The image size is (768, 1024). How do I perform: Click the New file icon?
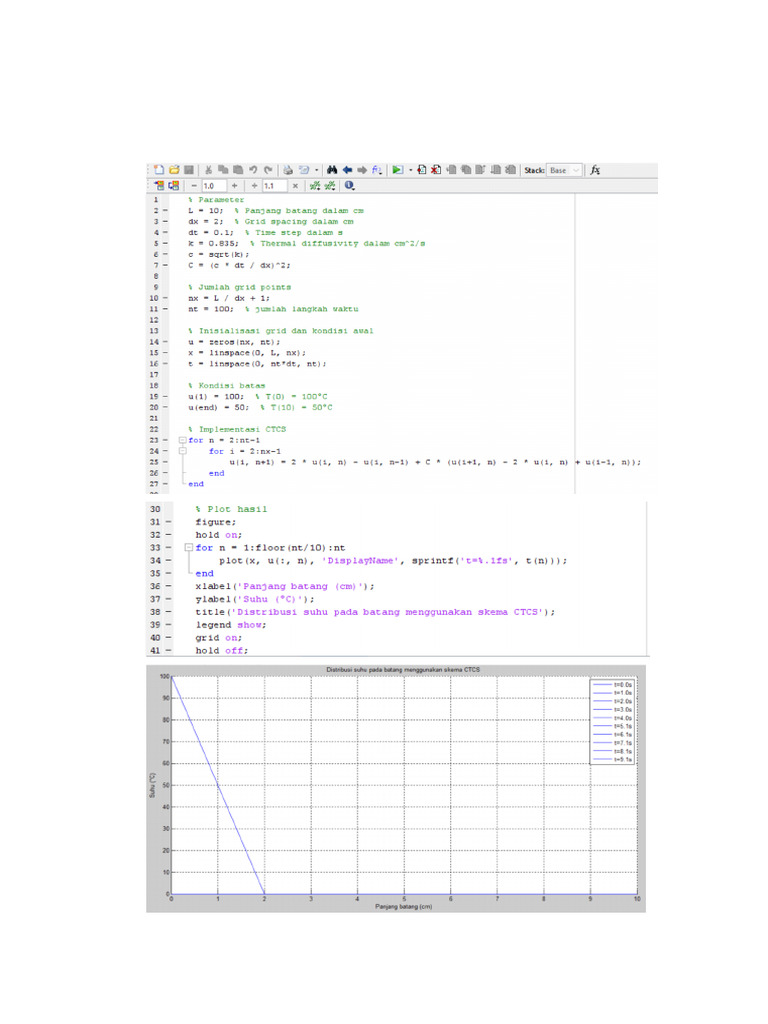tap(158, 170)
